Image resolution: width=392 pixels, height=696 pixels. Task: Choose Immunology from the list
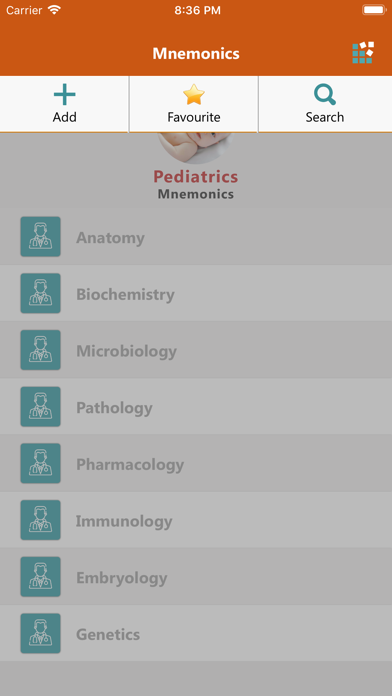coord(196,520)
